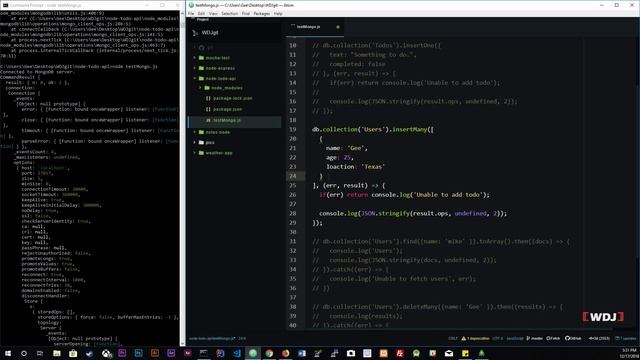Click the update indicator in status bar
The image size is (640, 360).
click(625, 338)
